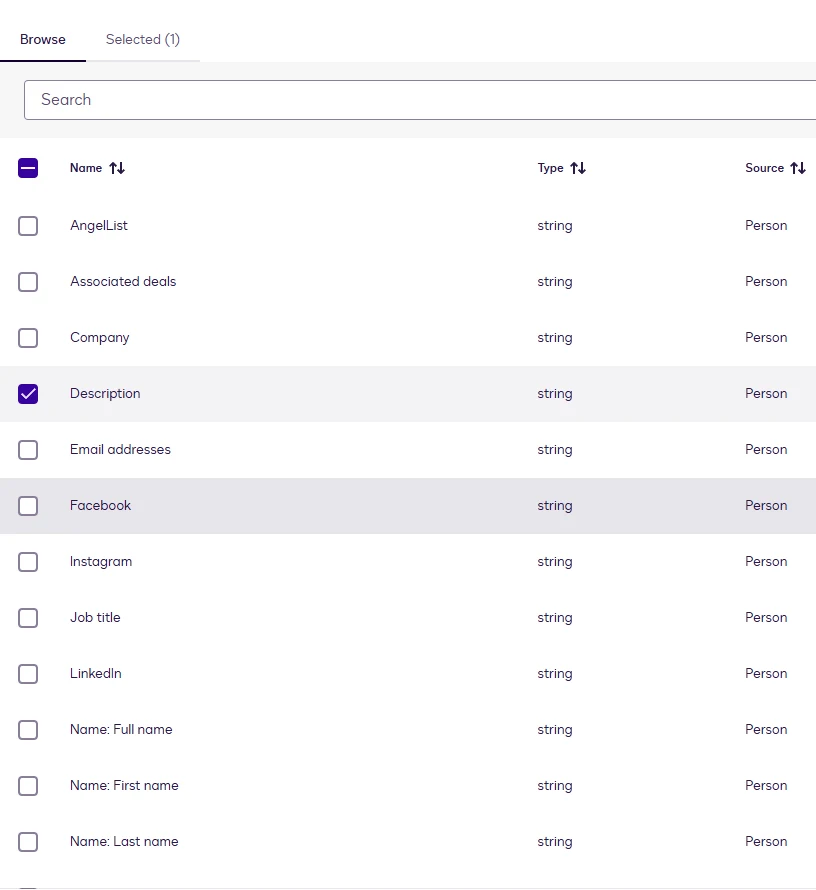Select the Description name text

(x=105, y=393)
